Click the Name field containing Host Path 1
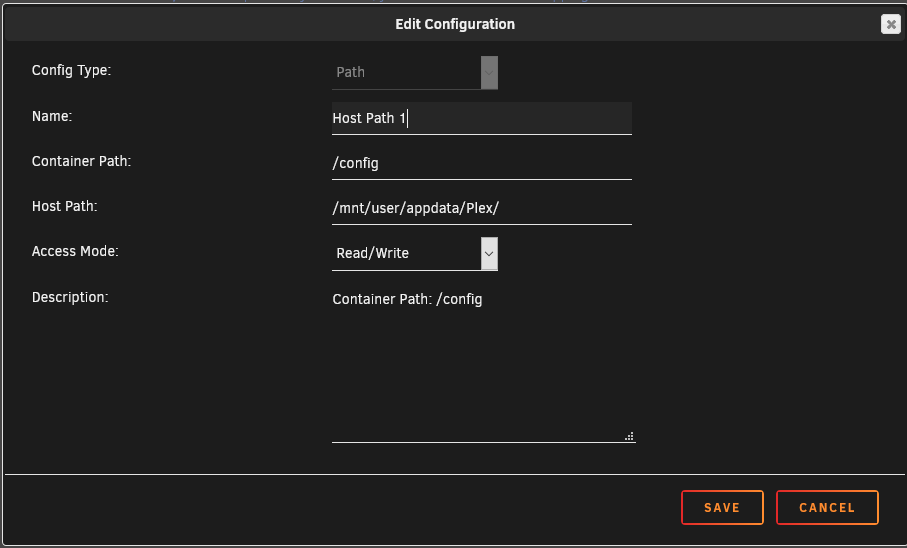Image resolution: width=907 pixels, height=548 pixels. pos(482,118)
